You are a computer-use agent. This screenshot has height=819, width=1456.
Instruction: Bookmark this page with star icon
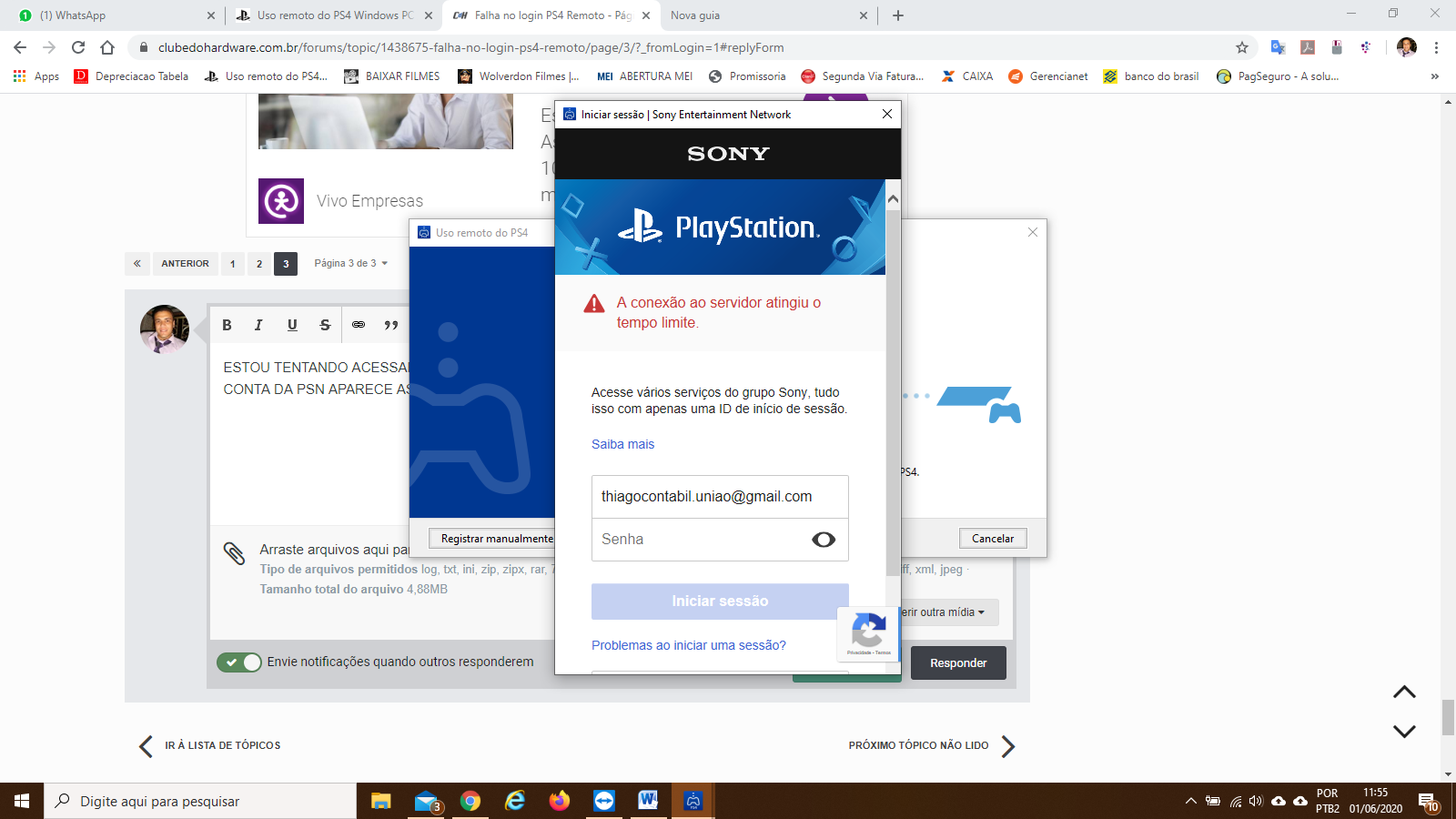(1242, 47)
